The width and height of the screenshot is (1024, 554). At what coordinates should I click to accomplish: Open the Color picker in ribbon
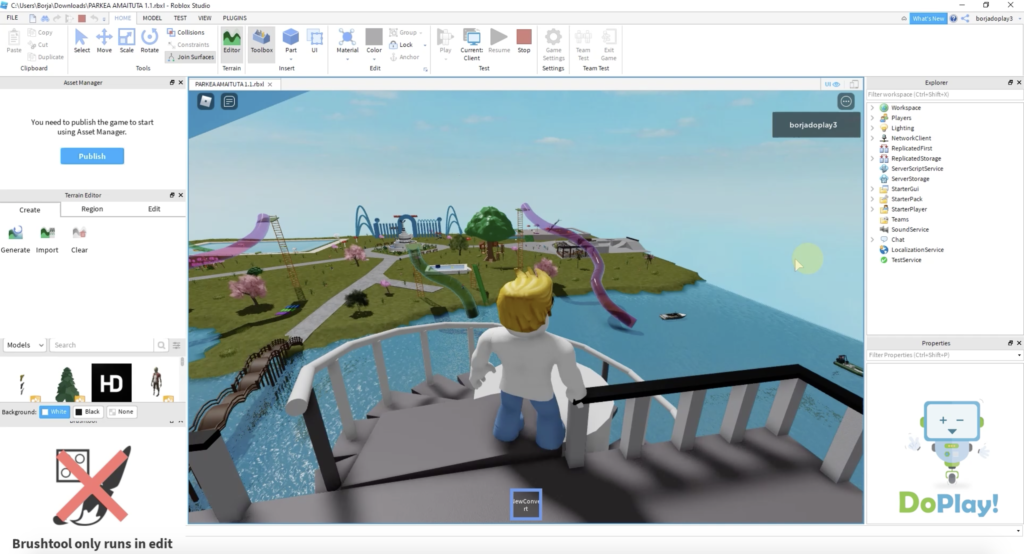click(374, 42)
